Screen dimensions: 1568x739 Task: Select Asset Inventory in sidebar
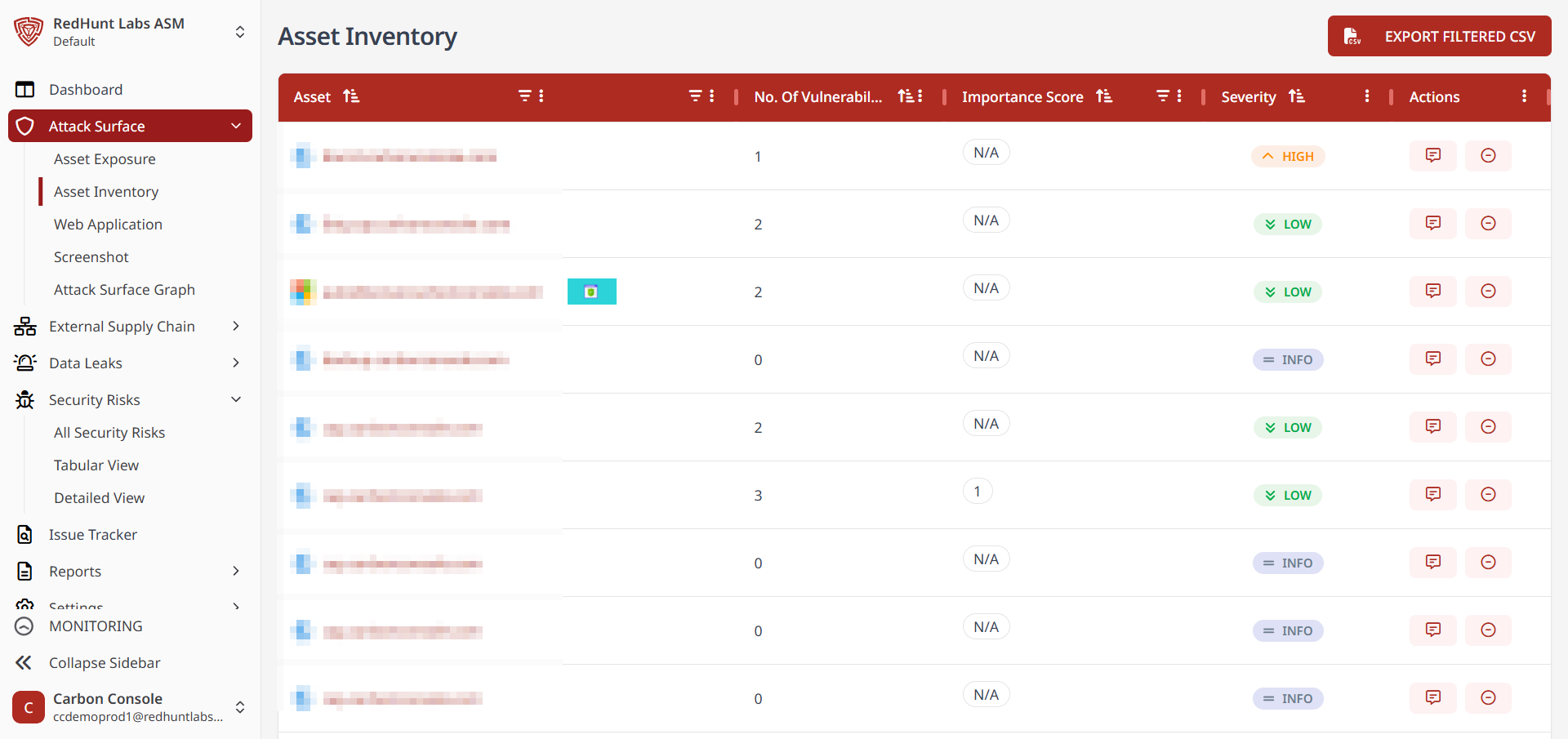point(106,192)
